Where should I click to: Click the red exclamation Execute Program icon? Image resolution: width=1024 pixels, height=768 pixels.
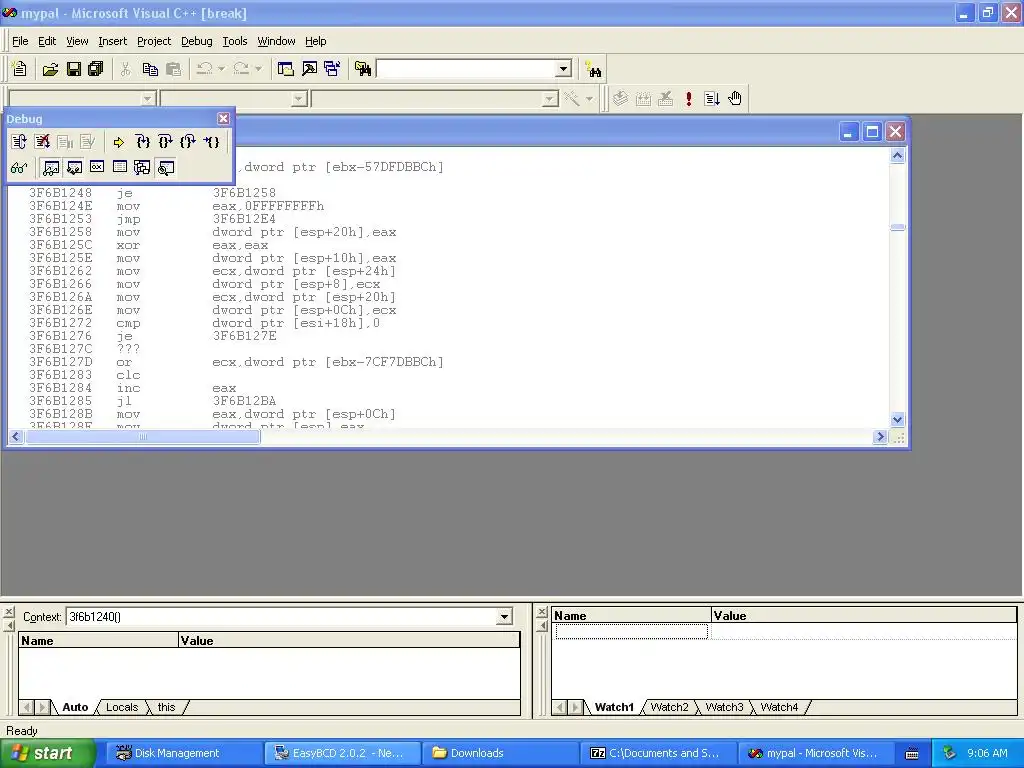click(688, 99)
